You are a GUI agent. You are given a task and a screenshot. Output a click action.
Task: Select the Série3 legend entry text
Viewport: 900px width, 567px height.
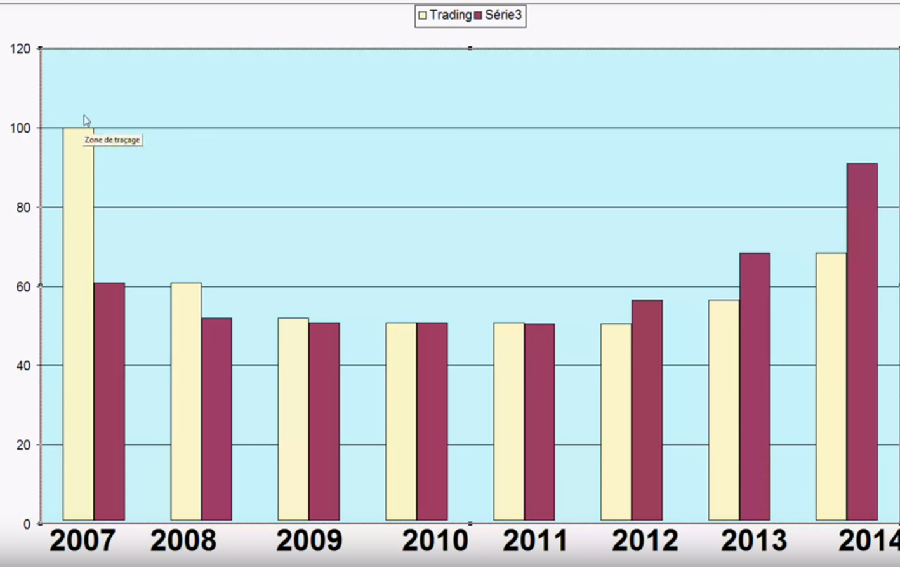(503, 15)
